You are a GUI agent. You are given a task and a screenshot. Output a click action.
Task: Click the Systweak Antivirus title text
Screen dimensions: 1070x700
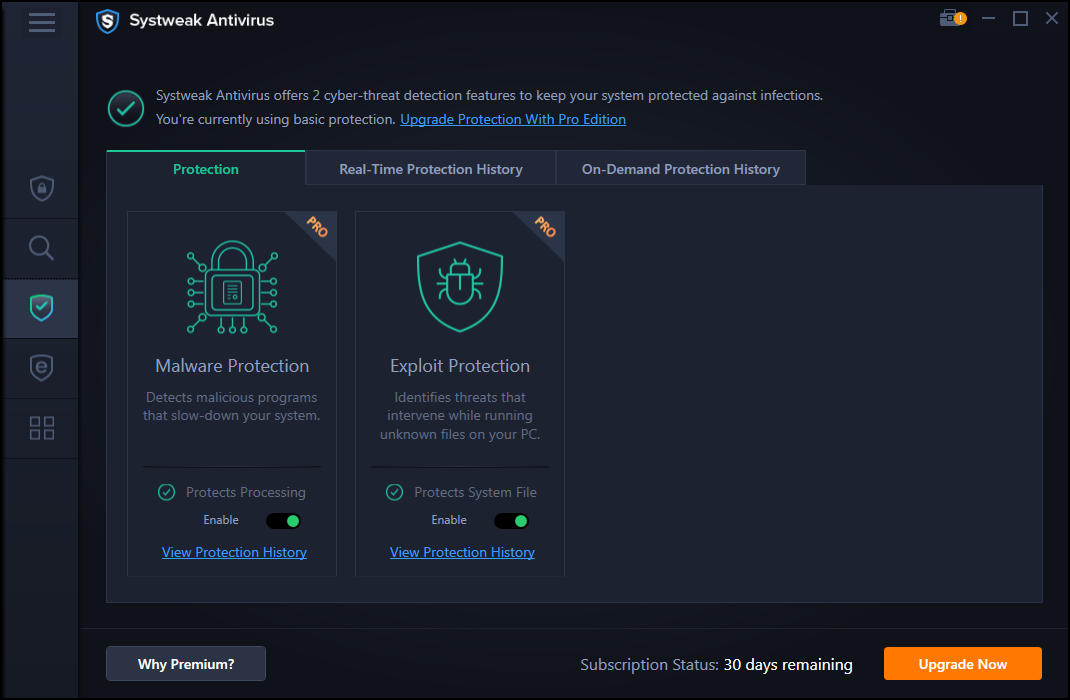pos(201,20)
